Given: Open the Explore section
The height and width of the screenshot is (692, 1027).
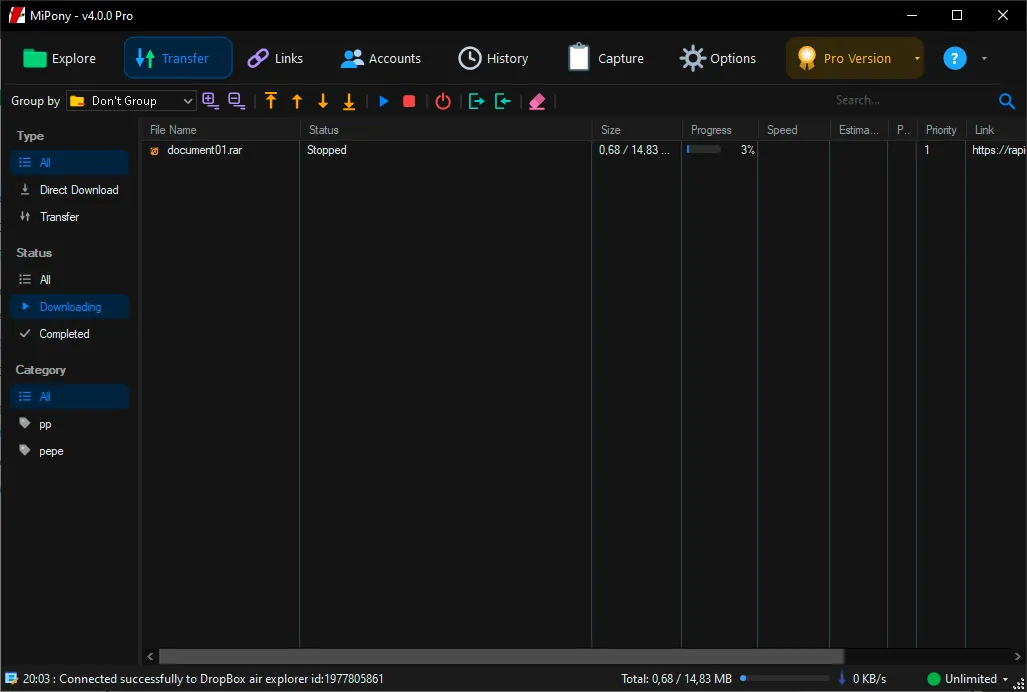Looking at the screenshot, I should tap(59, 58).
